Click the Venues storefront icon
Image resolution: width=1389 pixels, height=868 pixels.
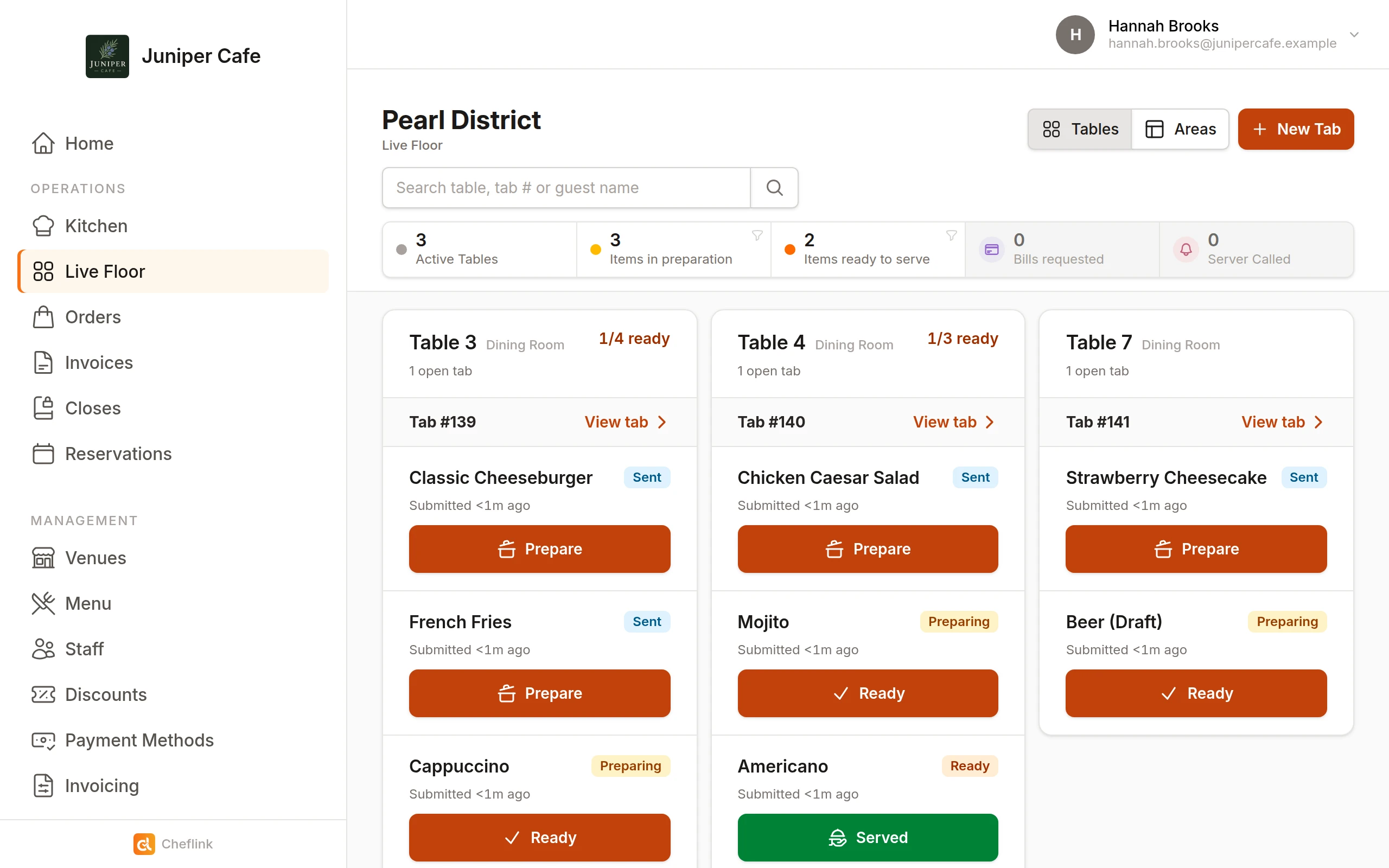click(x=43, y=558)
